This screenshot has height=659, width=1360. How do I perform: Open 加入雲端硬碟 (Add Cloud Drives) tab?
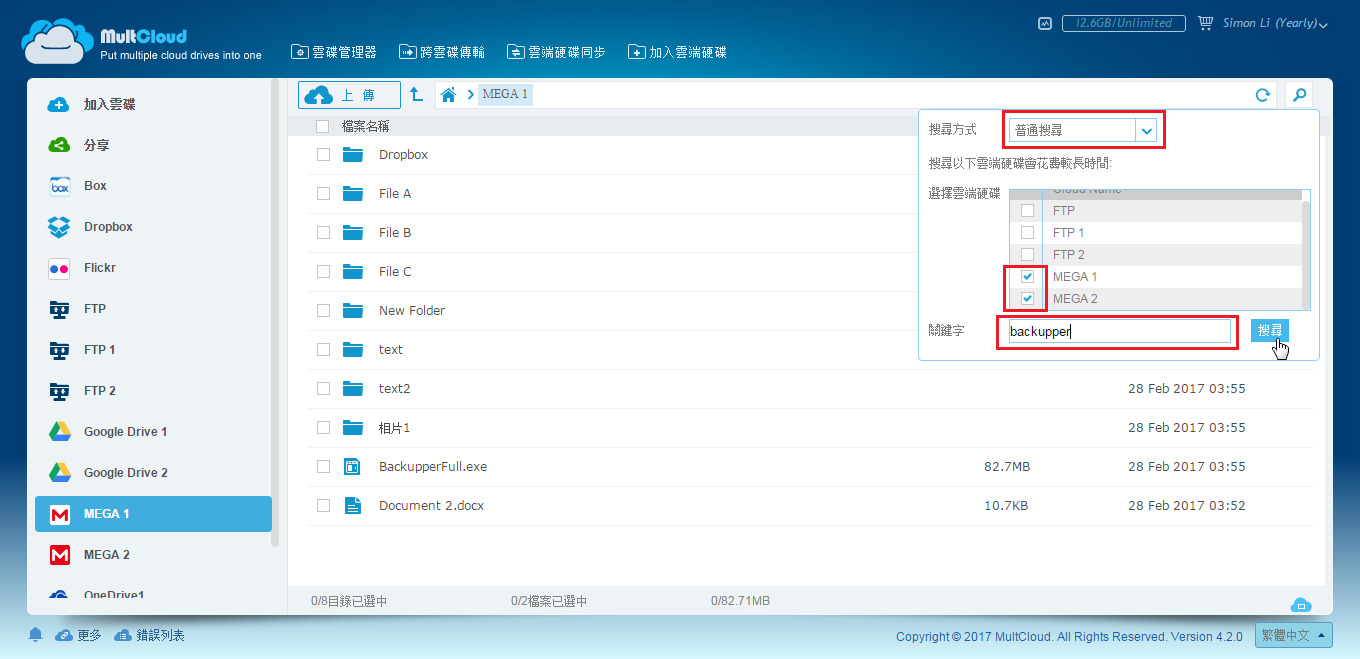(678, 52)
